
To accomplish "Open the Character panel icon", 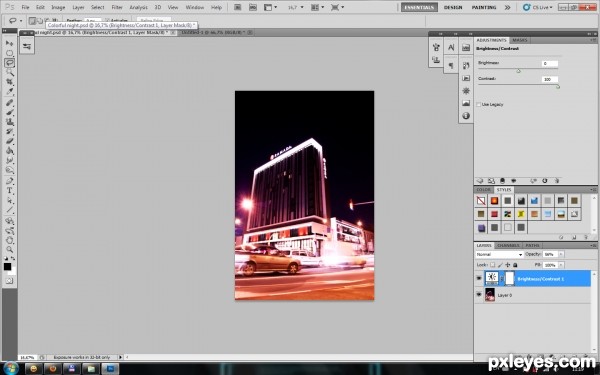I will click(451, 47).
